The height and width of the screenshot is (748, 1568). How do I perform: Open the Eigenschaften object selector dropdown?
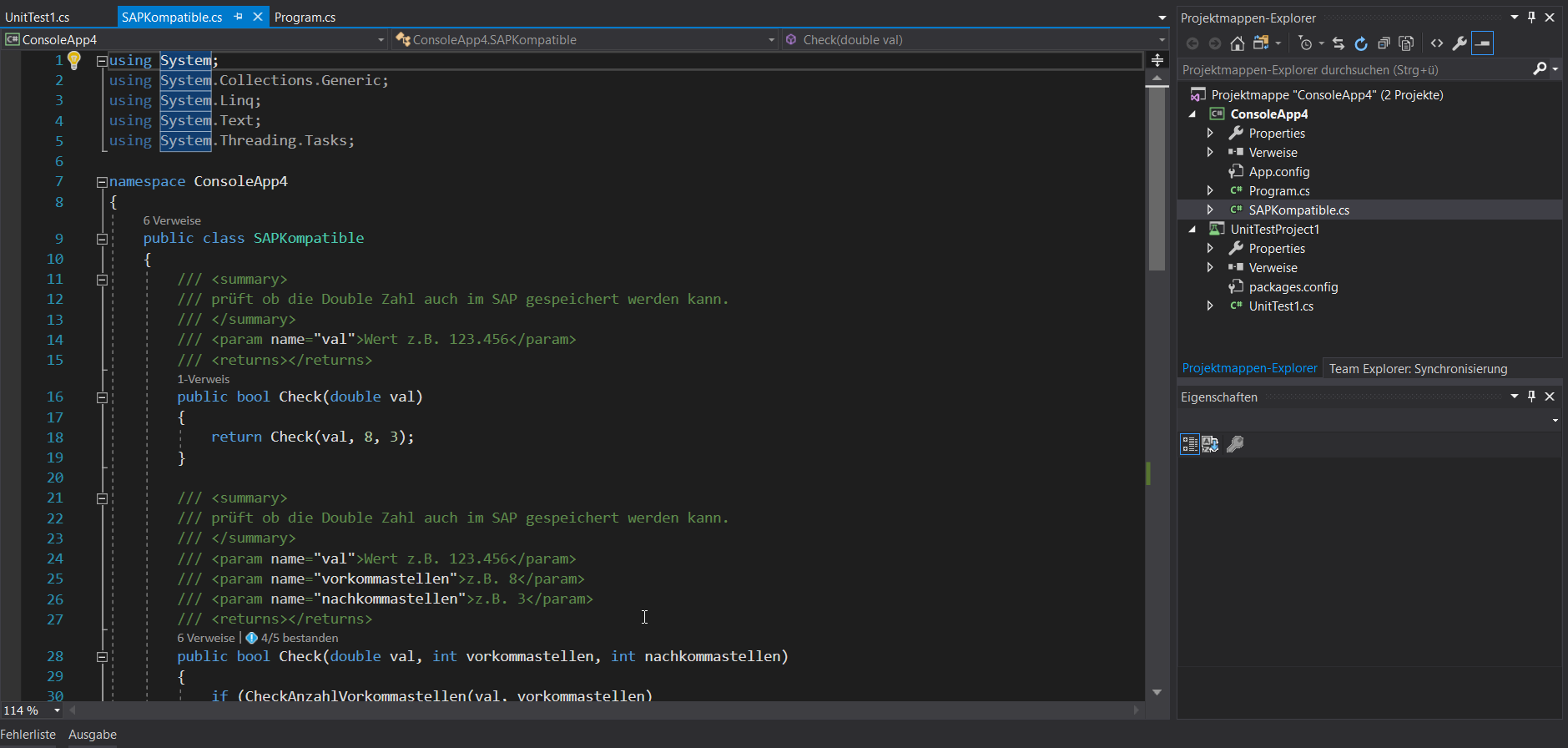[1555, 420]
